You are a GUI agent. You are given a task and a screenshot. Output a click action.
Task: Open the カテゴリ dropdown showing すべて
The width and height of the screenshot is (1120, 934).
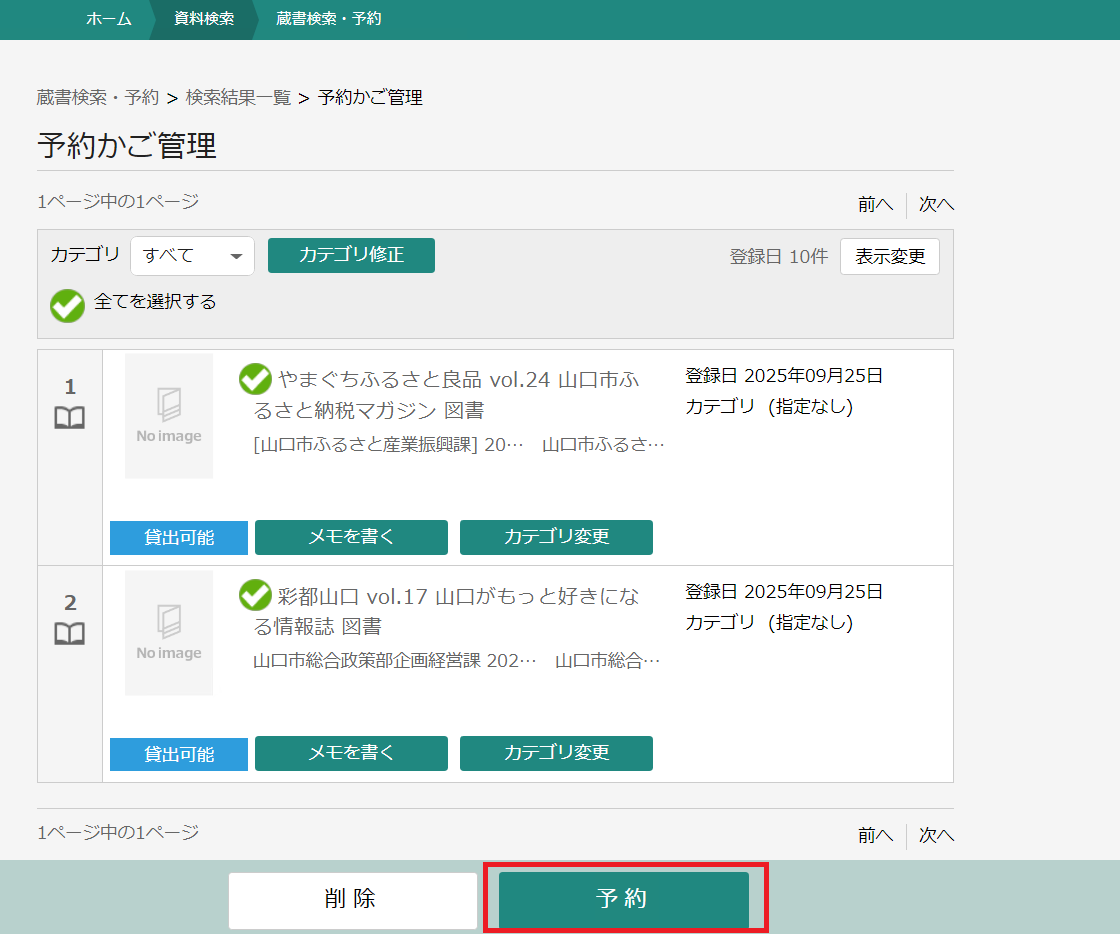click(192, 256)
